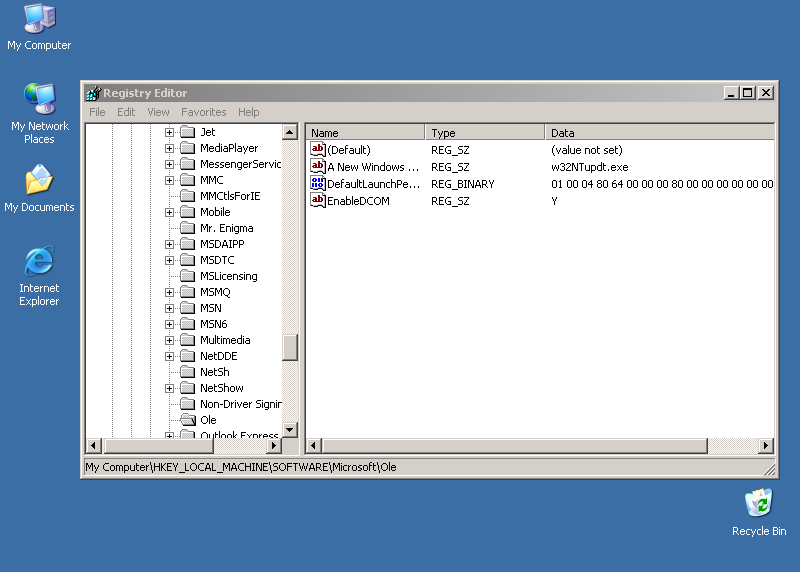The image size is (800, 572).
Task: Open My Network Places desktop icon
Action: (39, 113)
